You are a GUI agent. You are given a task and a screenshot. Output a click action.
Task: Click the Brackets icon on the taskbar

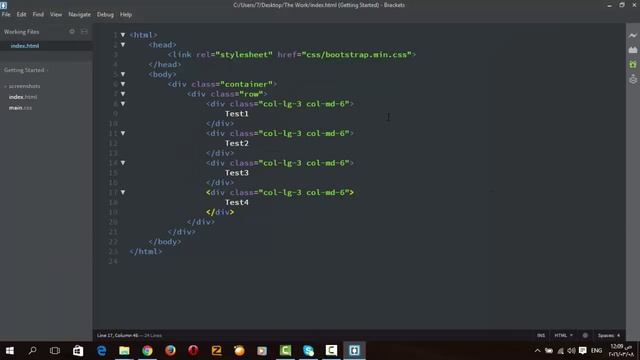354,351
